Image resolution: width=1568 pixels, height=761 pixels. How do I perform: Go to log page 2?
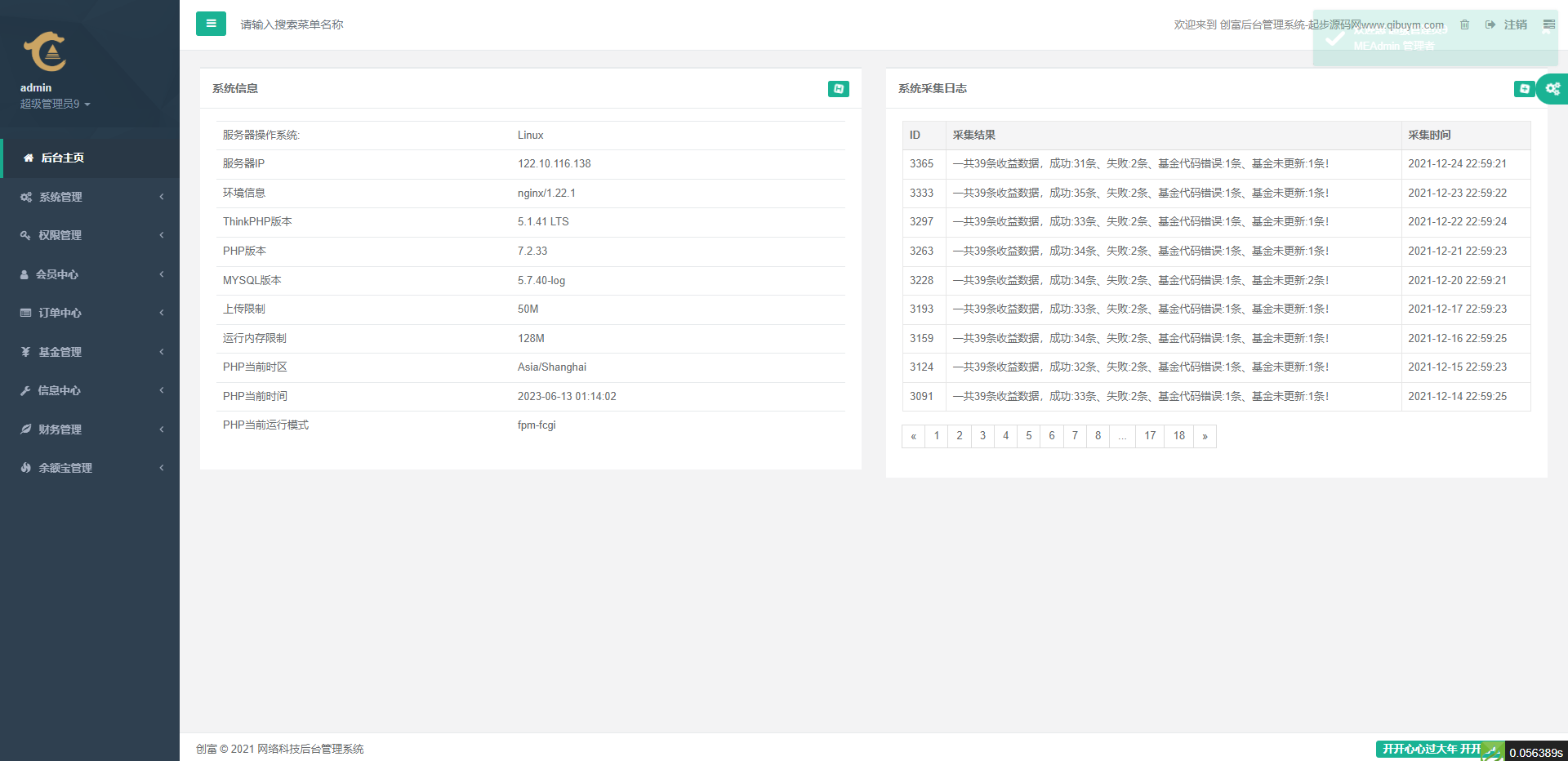coord(960,436)
